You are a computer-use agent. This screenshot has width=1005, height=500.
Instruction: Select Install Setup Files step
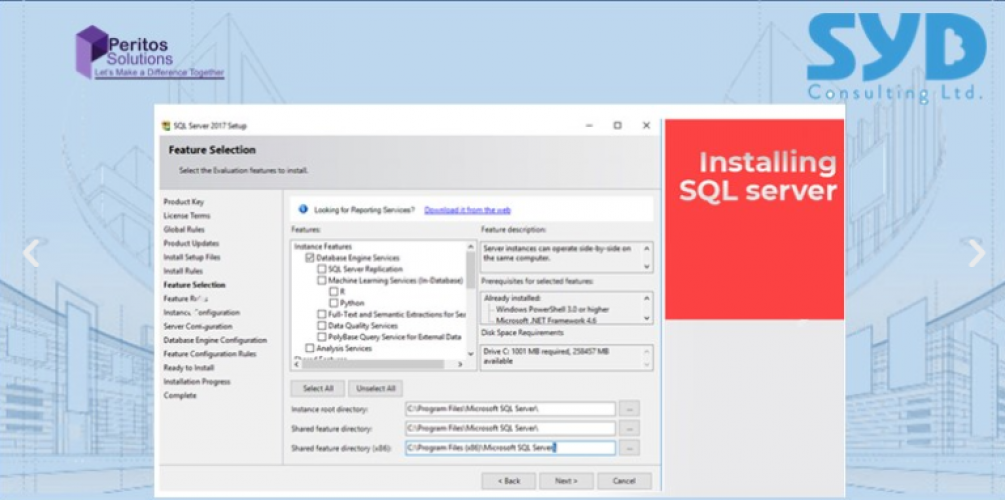pos(192,257)
